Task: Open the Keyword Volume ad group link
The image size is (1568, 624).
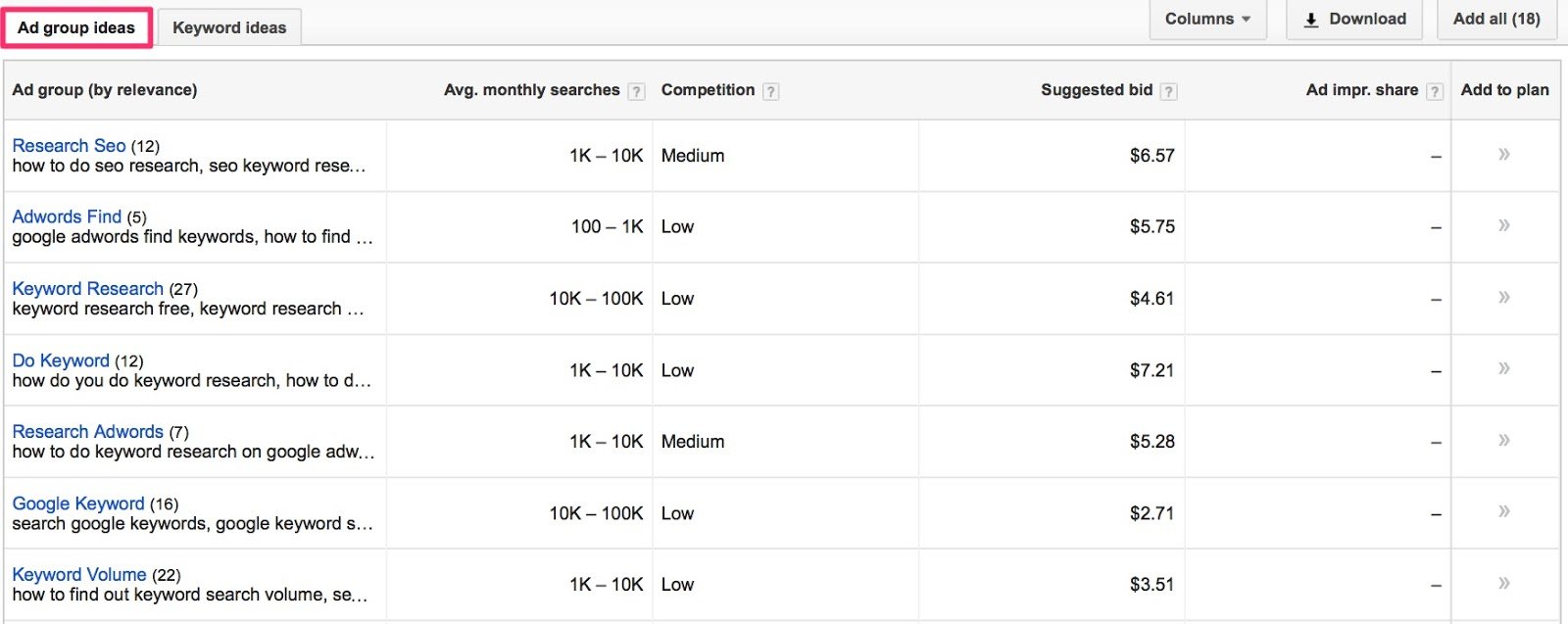Action: tap(79, 574)
